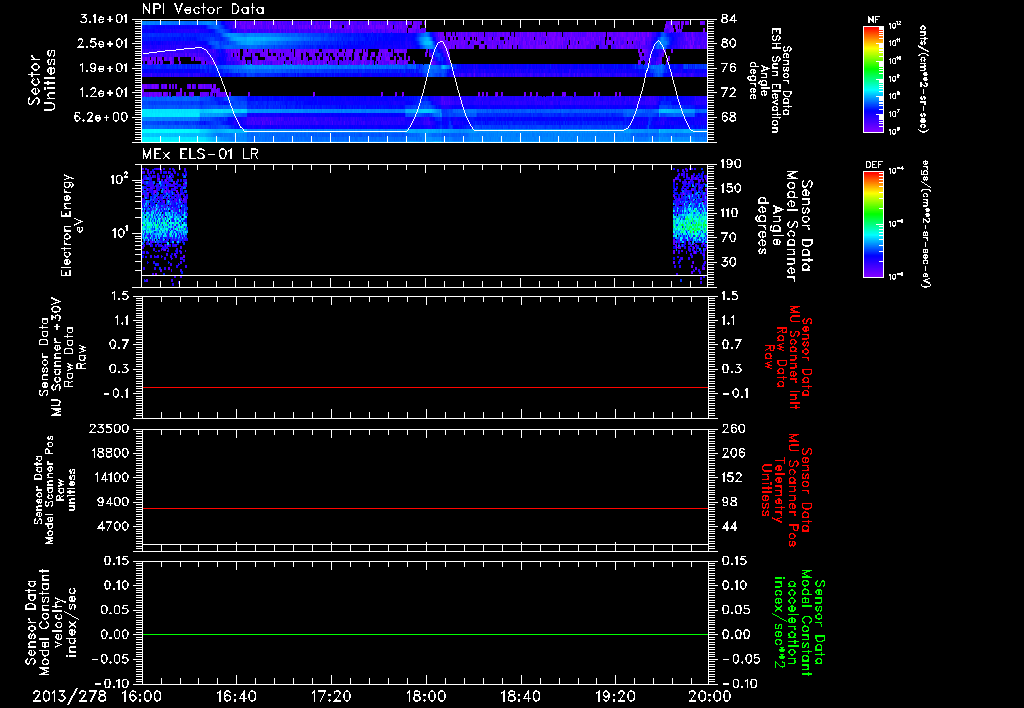Click the "Electron Energy eV" axis label
Viewport: 1024px width, 708px height.
pyautogui.click(x=72, y=225)
